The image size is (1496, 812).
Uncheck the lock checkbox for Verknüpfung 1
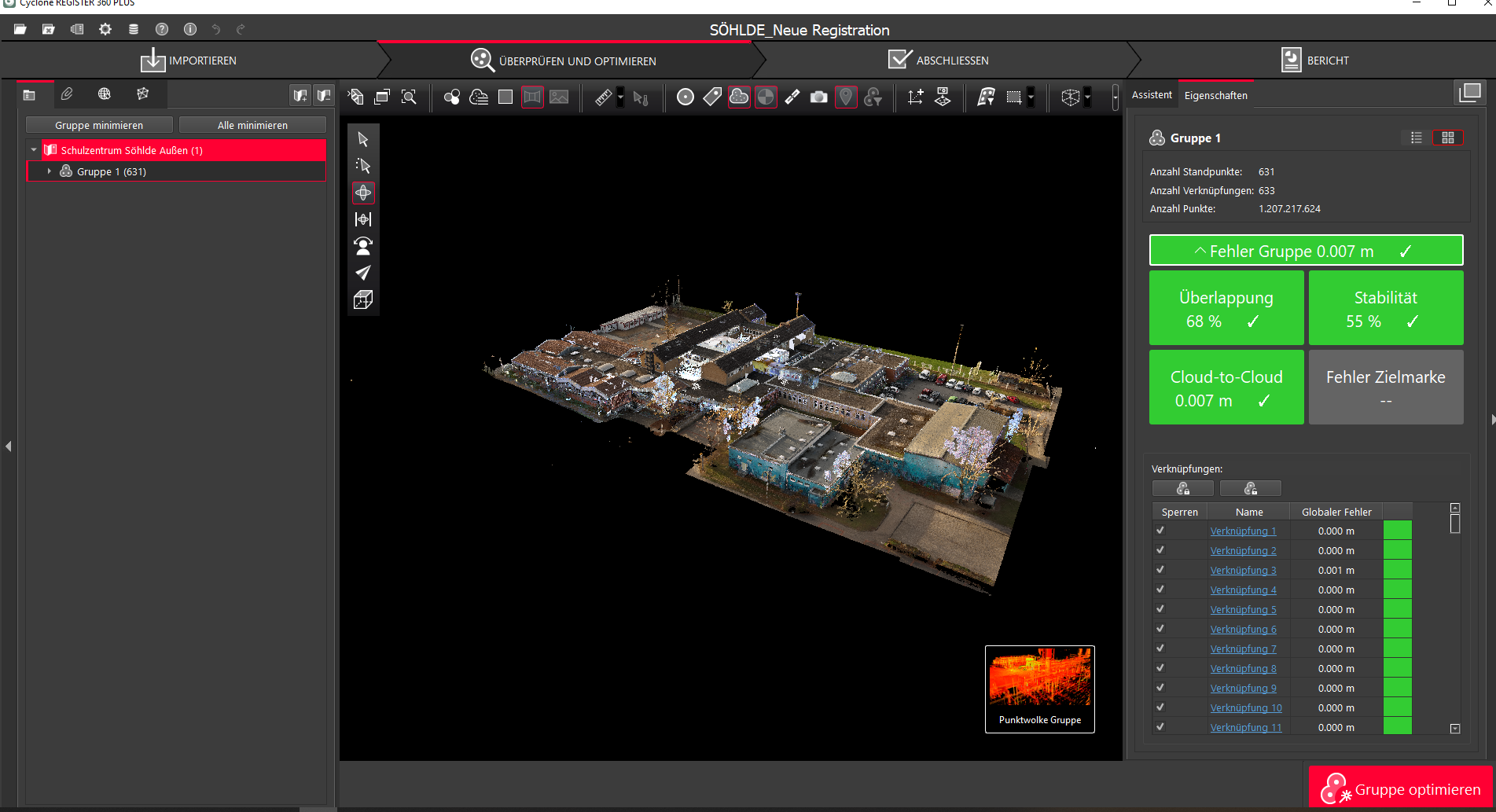pos(1160,531)
